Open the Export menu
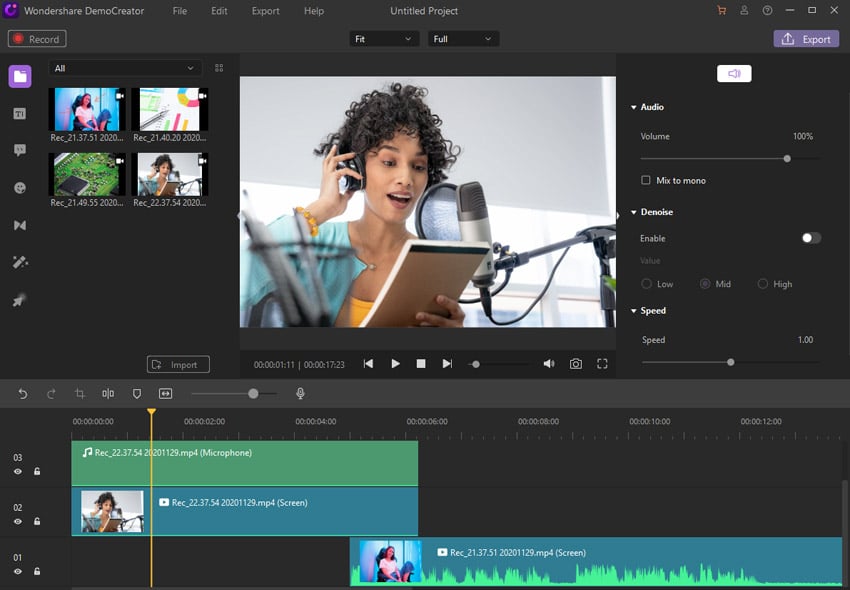 (265, 11)
